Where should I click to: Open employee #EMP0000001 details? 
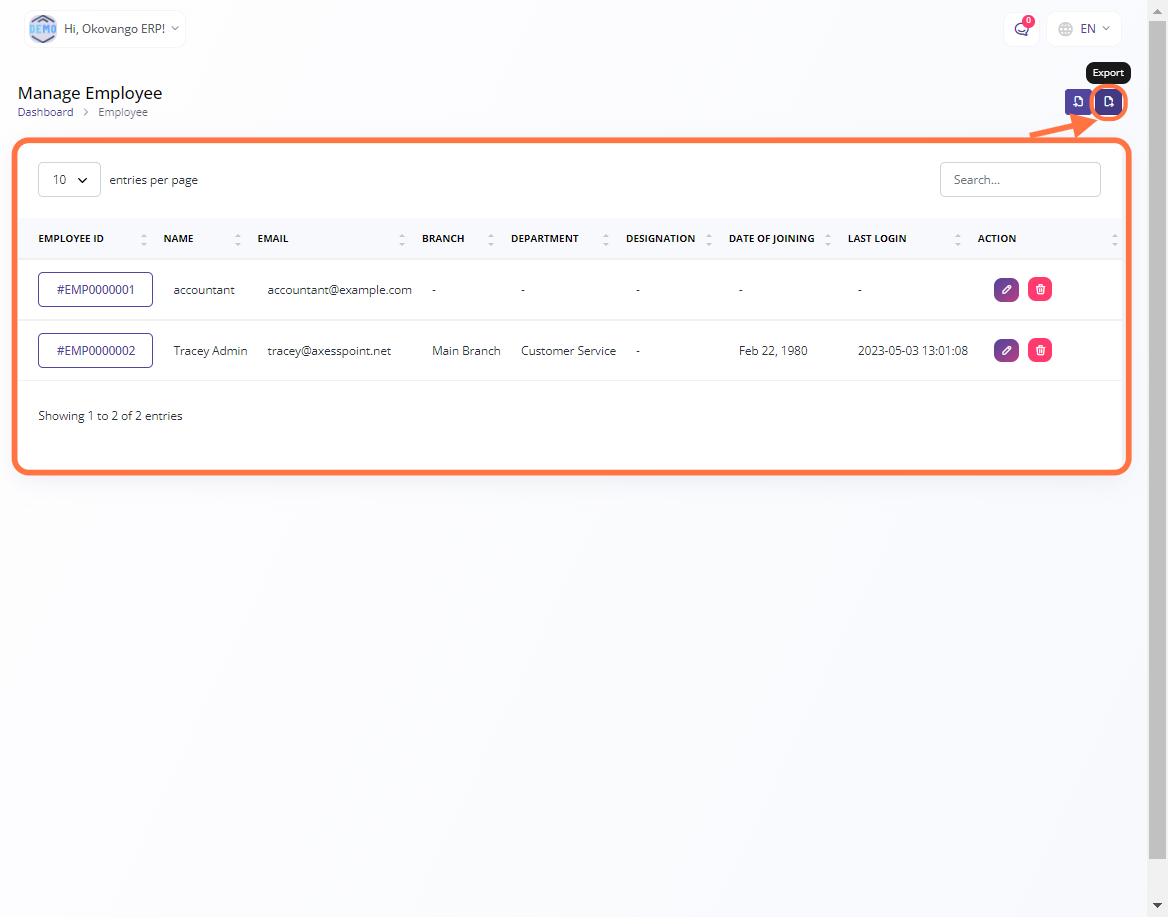point(95,290)
